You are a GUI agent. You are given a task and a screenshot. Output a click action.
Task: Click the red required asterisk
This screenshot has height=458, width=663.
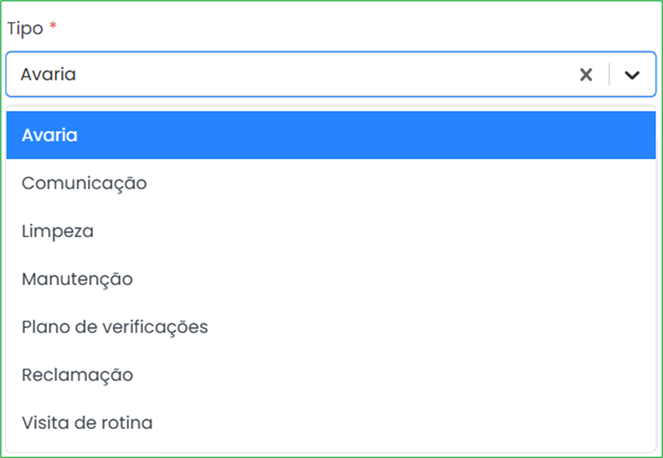tap(53, 27)
